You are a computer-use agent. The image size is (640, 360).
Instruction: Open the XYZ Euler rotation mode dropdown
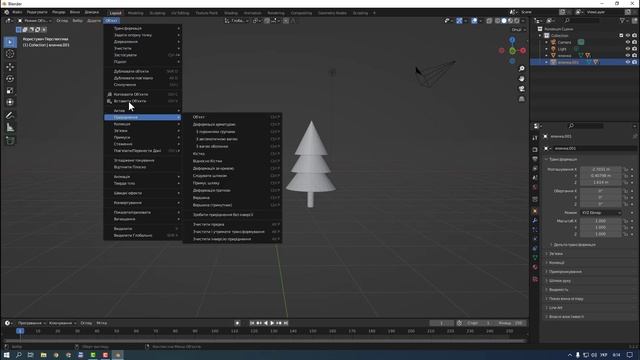click(x=601, y=213)
